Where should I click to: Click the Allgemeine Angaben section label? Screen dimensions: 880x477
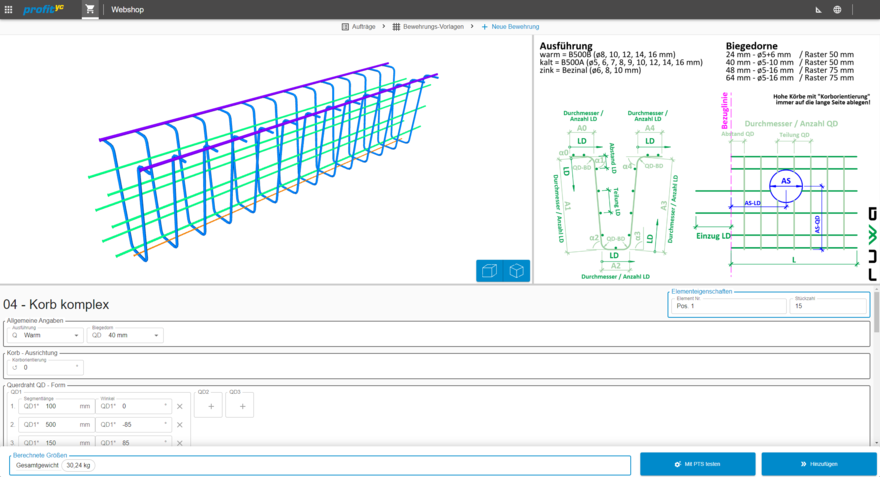[35, 320]
